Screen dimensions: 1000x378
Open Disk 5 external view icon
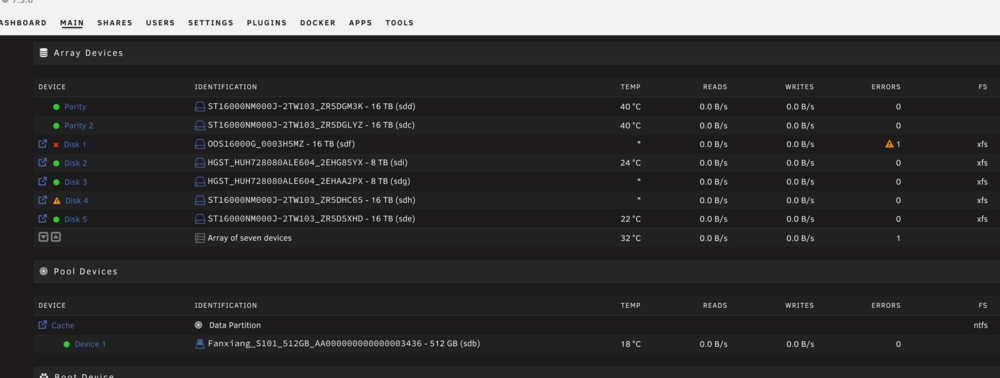[43, 219]
